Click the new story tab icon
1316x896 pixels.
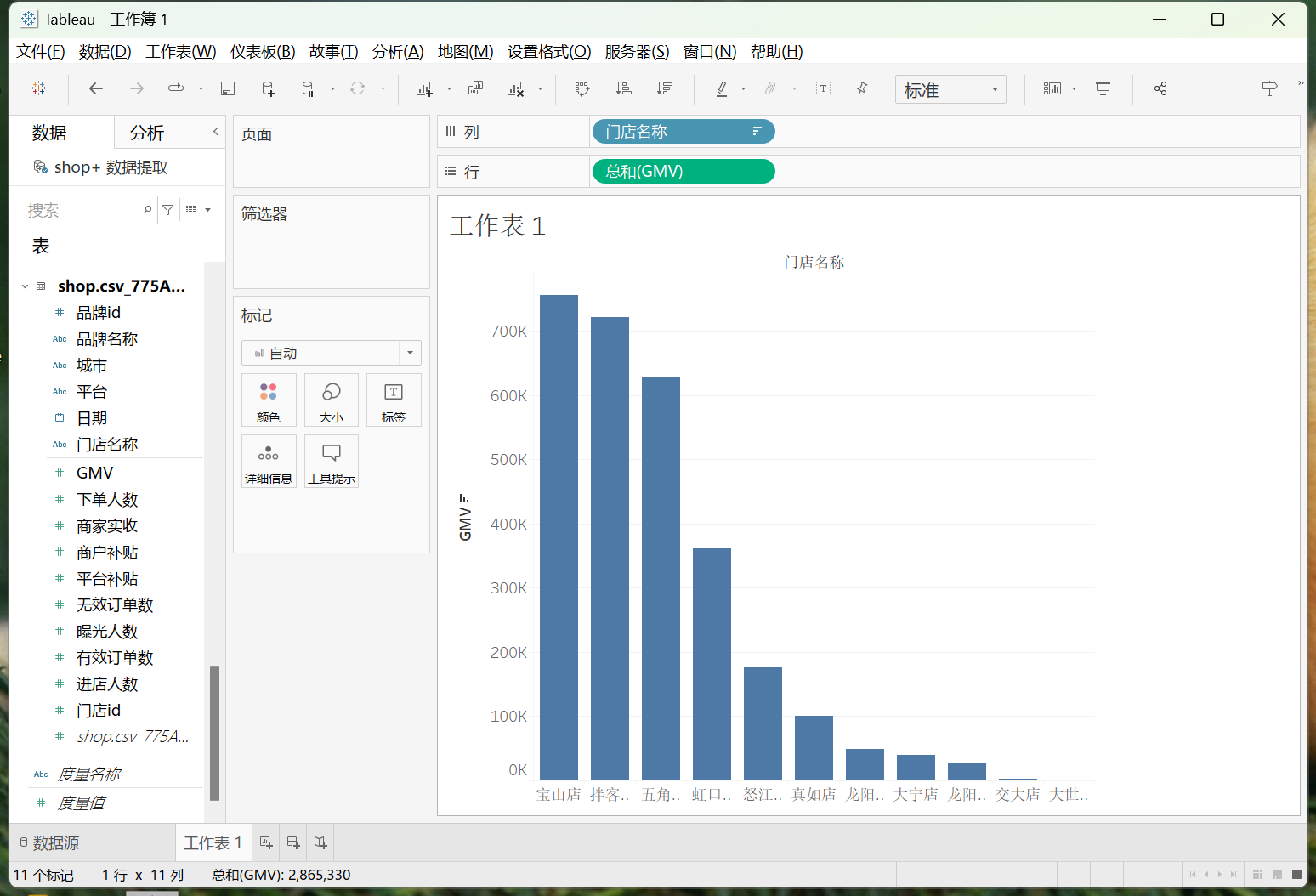coord(320,842)
